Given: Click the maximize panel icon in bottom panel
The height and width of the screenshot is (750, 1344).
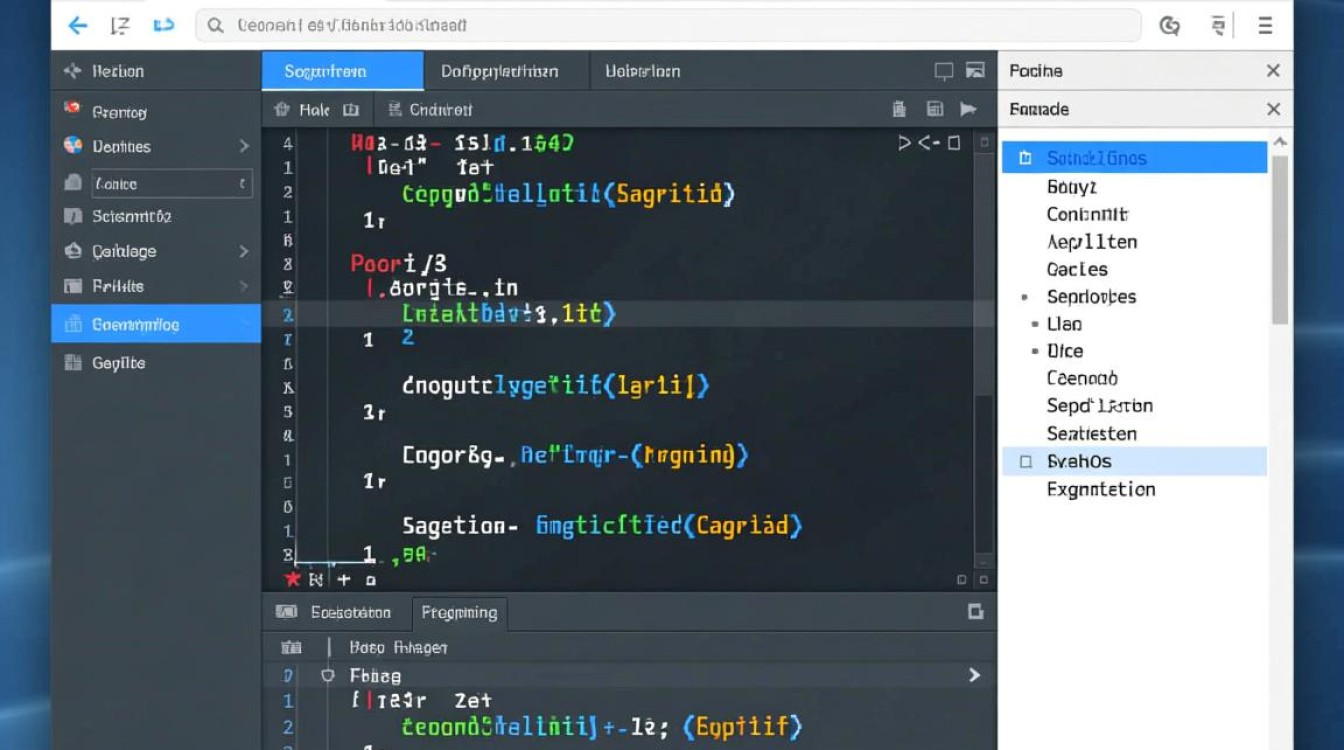Looking at the screenshot, I should click(x=976, y=612).
